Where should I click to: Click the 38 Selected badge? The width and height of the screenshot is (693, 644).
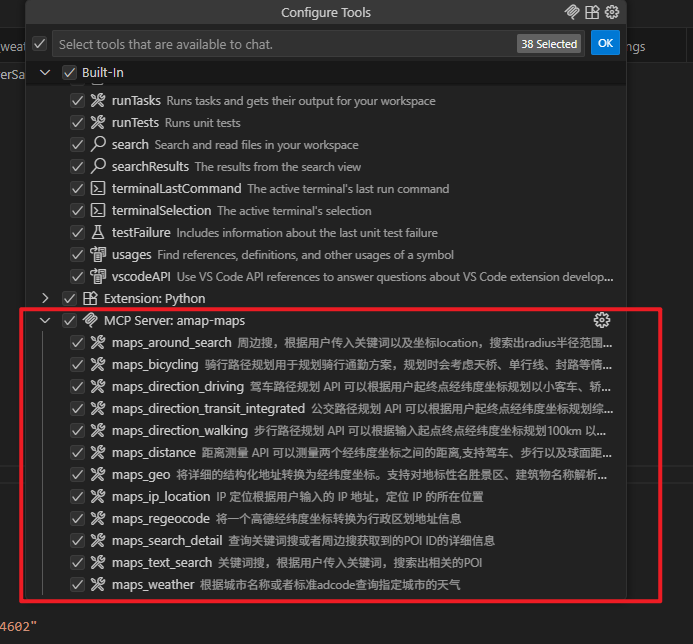click(x=549, y=44)
